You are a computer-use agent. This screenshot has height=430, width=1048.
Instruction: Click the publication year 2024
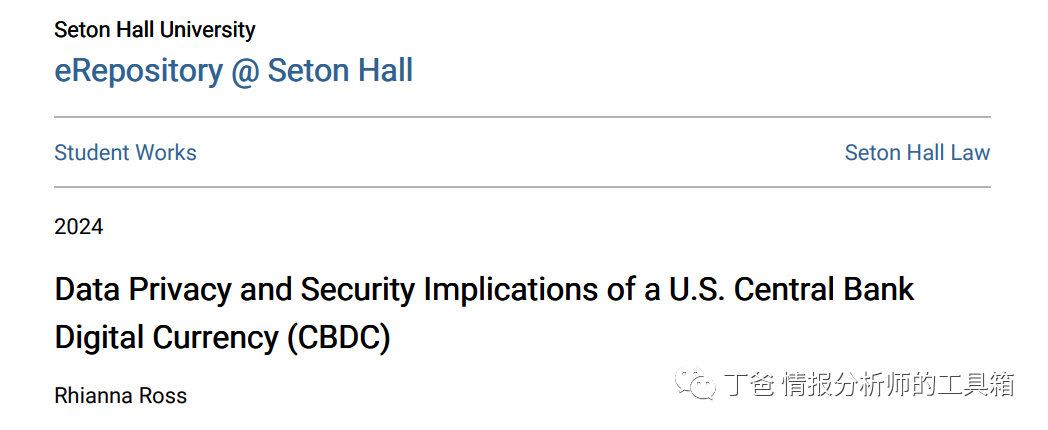pos(79,227)
